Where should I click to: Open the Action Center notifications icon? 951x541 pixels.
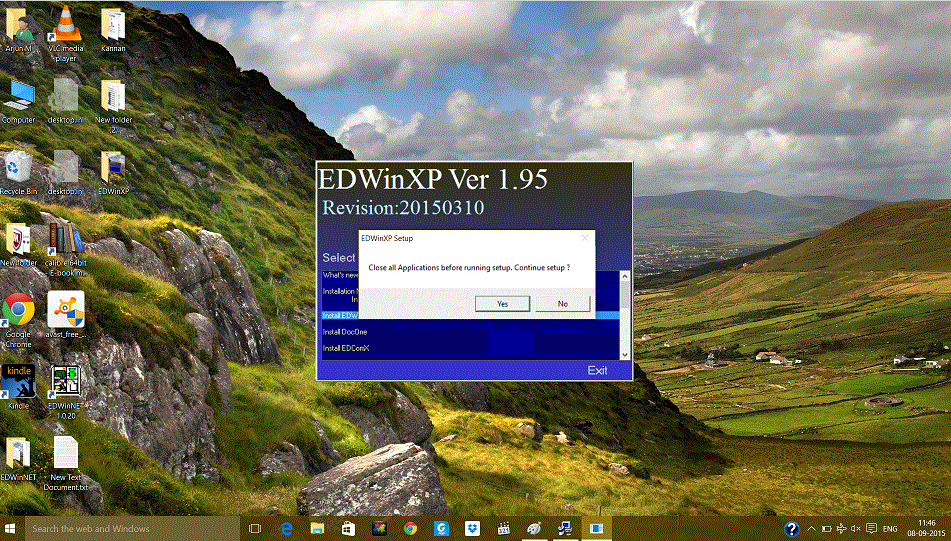coord(872,528)
